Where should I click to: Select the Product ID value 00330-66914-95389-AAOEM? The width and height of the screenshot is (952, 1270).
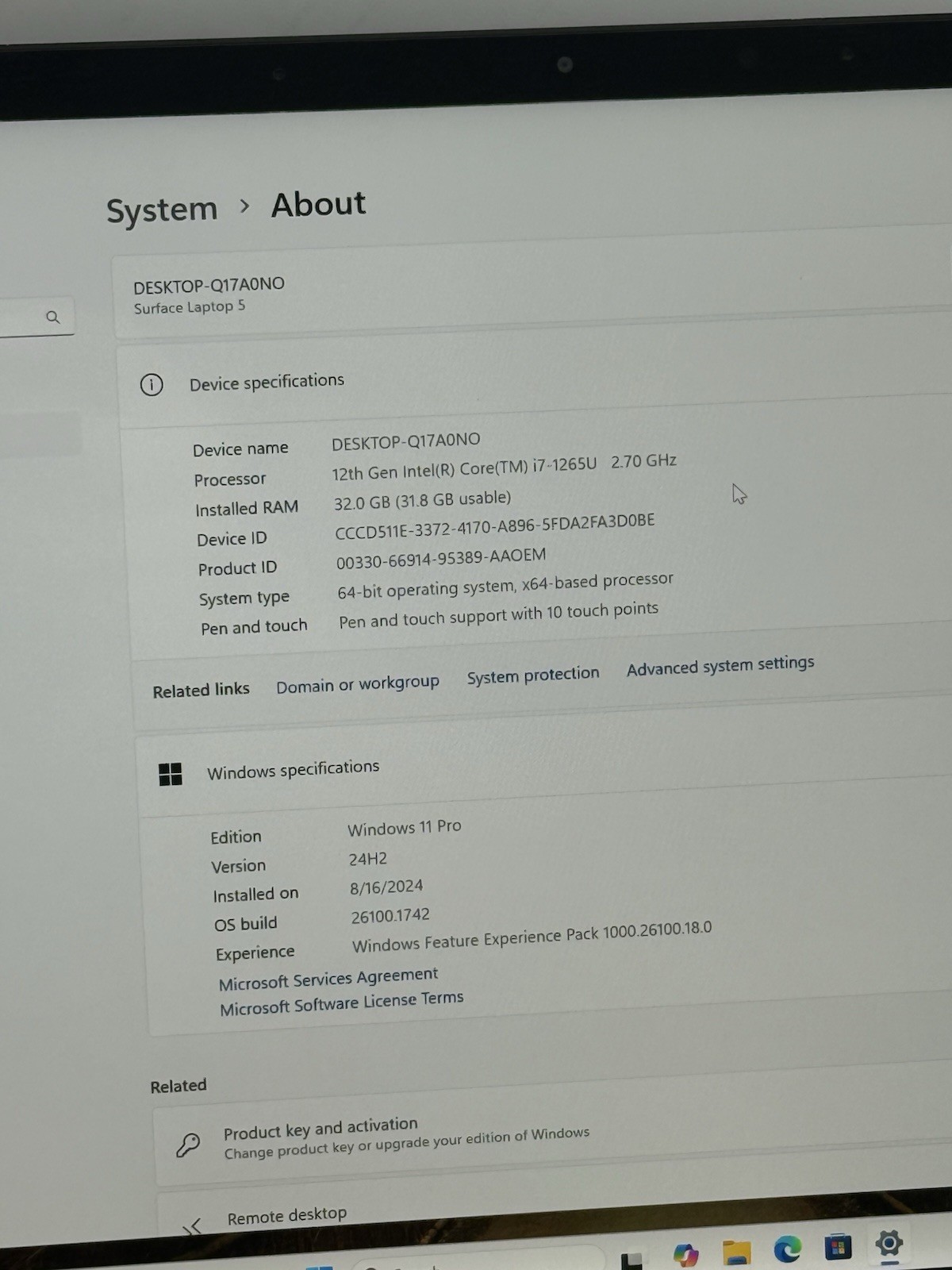441,559
